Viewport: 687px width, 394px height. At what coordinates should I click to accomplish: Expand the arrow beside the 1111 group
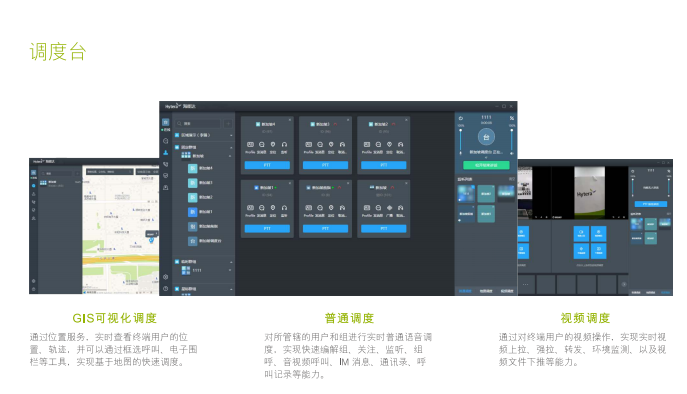pyautogui.click(x=230, y=270)
